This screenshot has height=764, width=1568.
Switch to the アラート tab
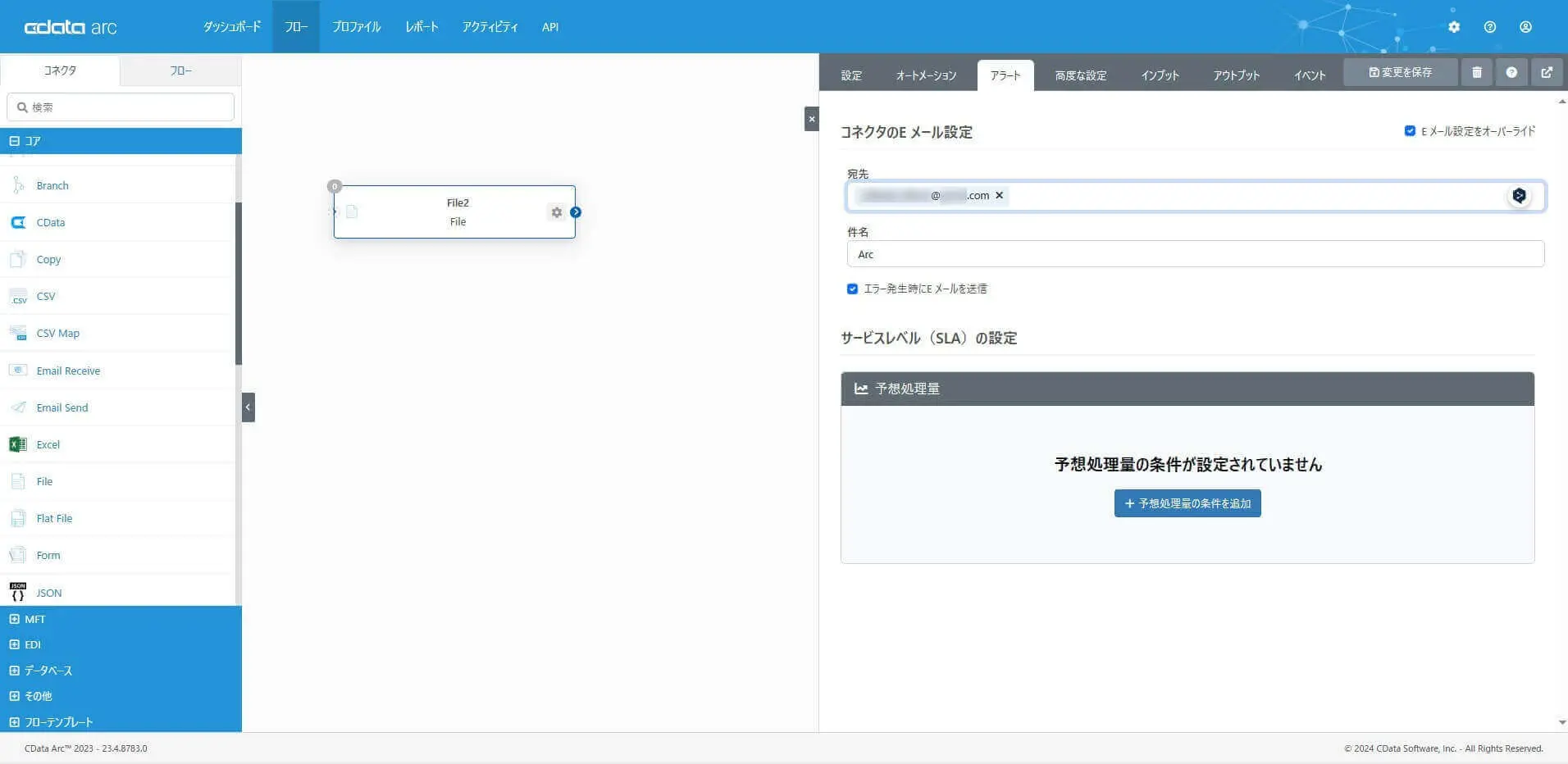coord(1005,75)
